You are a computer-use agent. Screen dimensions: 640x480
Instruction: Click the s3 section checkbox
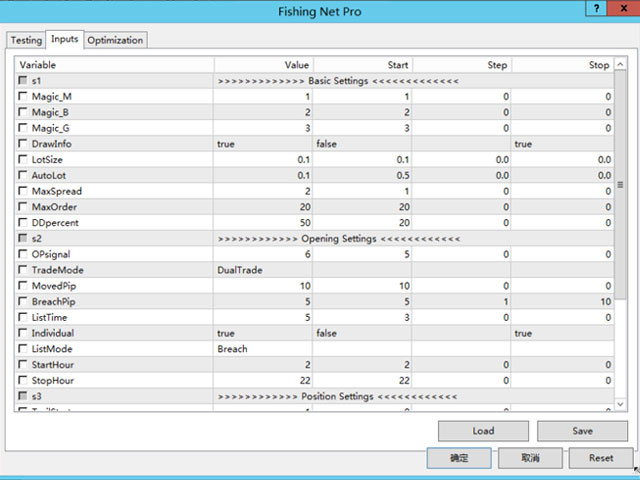(23, 396)
